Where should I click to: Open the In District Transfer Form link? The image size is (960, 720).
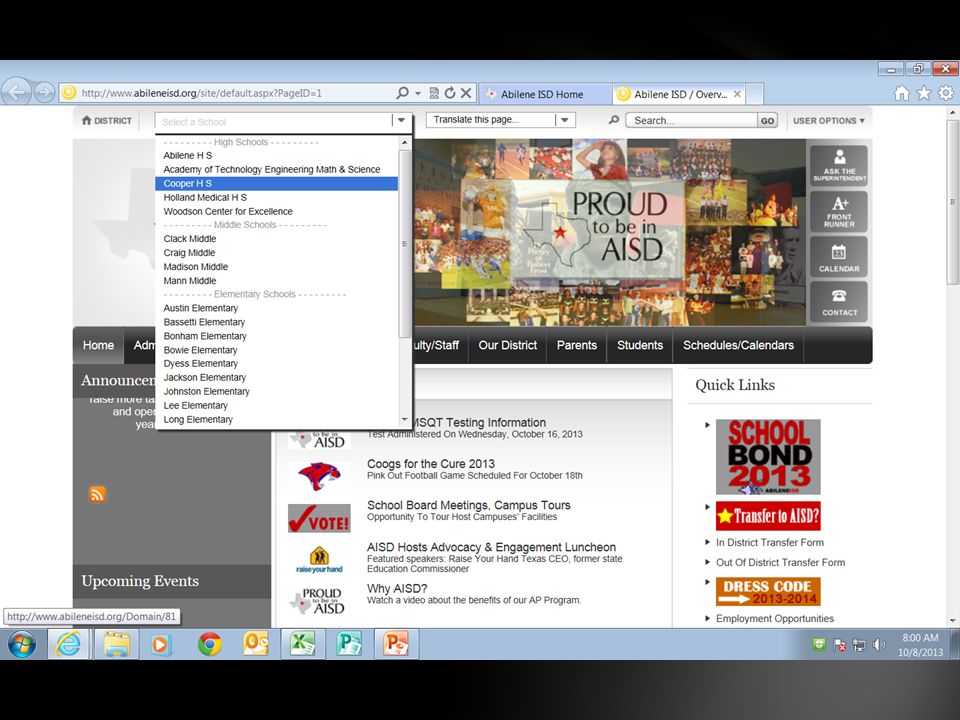click(x=770, y=542)
